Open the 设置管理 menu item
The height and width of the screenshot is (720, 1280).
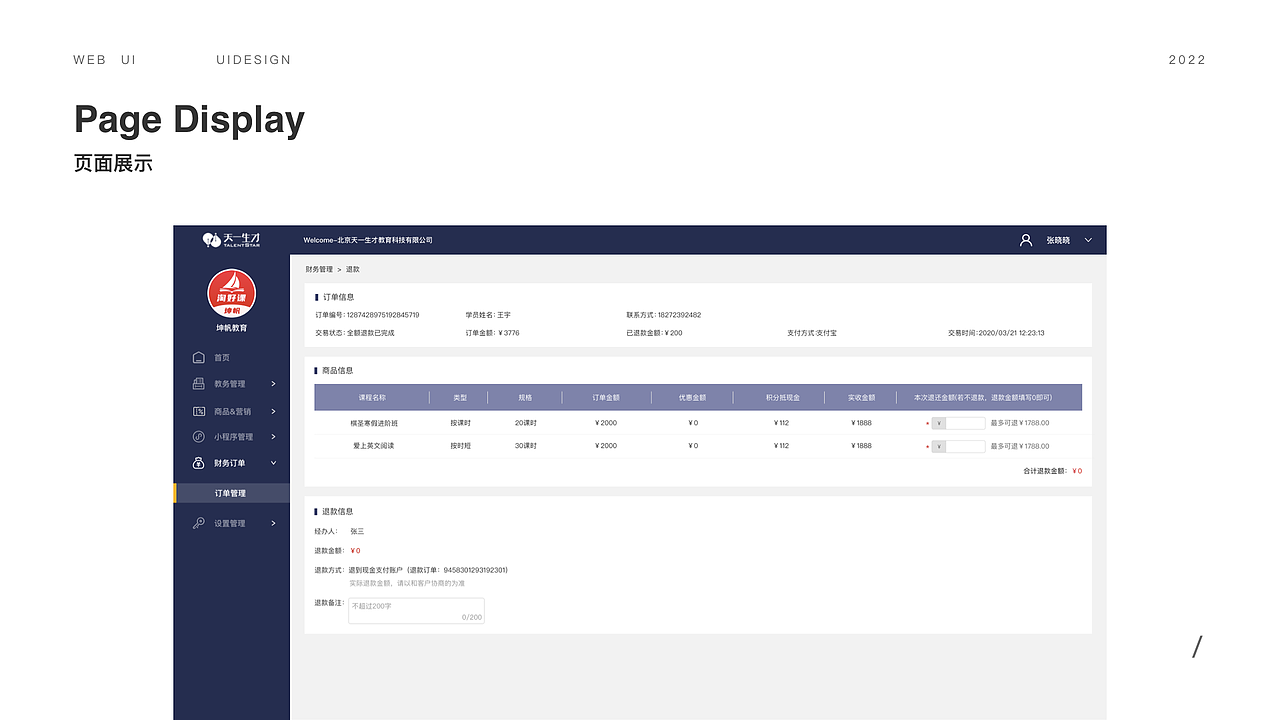[232, 523]
